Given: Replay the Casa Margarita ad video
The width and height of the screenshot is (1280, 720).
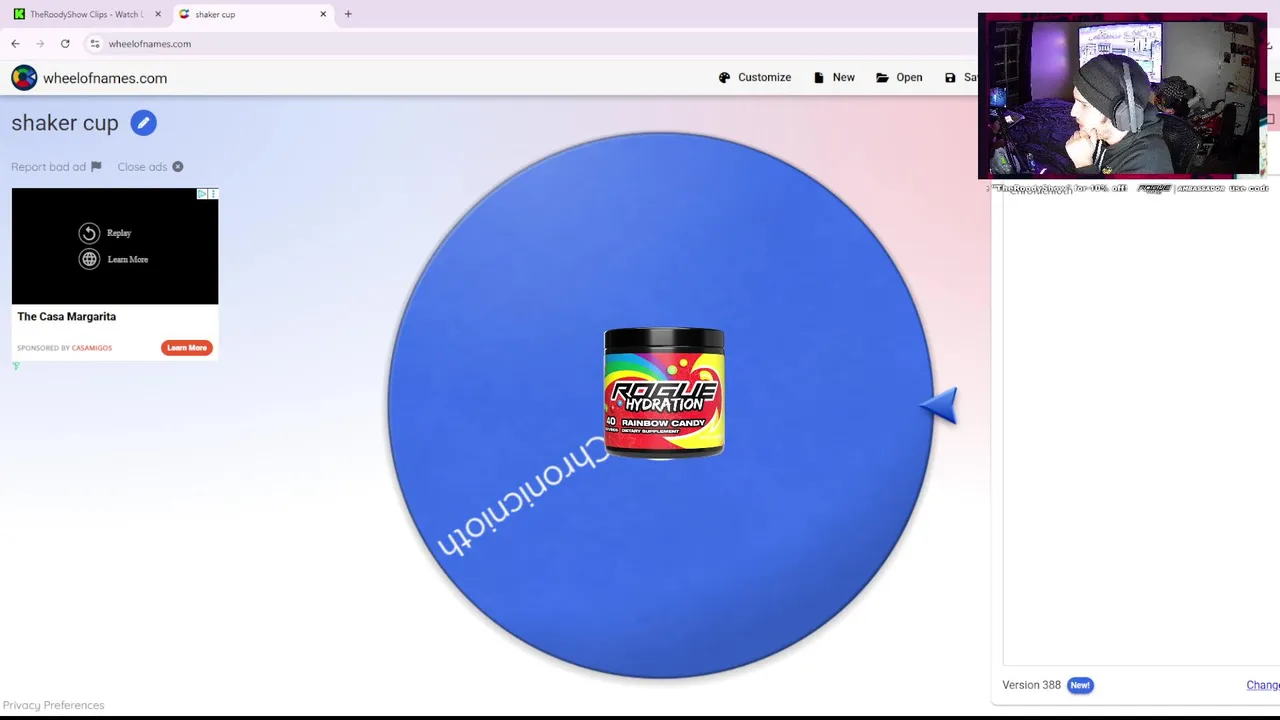Looking at the screenshot, I should (106, 233).
